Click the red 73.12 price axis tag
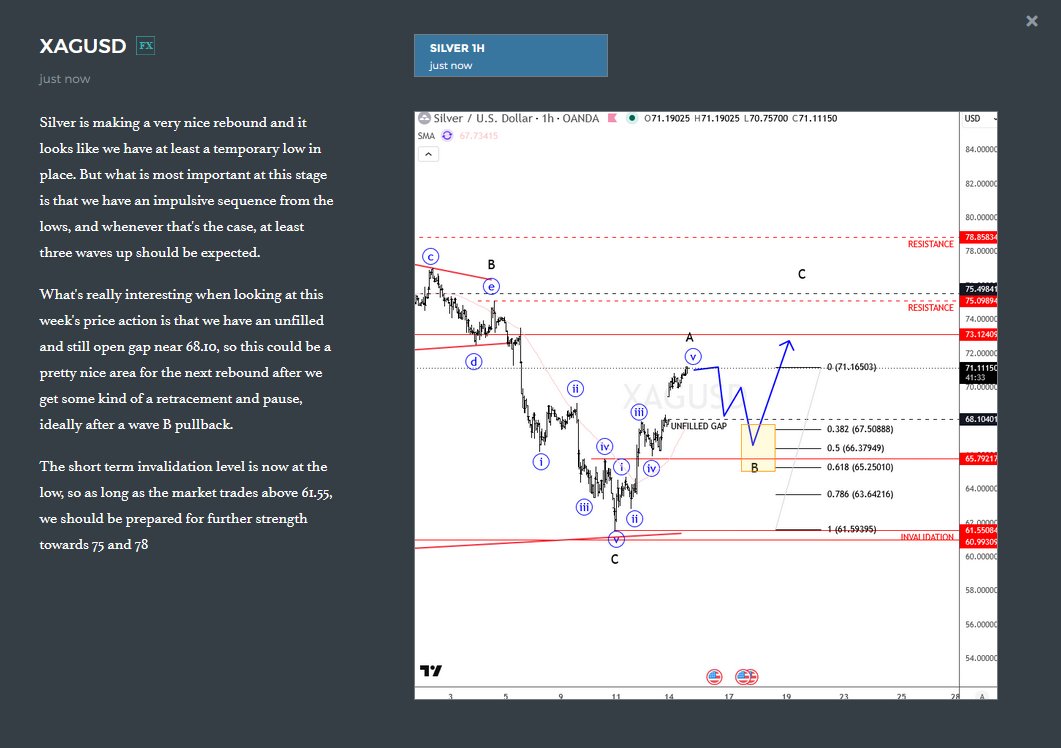The image size is (1061, 748). point(978,334)
